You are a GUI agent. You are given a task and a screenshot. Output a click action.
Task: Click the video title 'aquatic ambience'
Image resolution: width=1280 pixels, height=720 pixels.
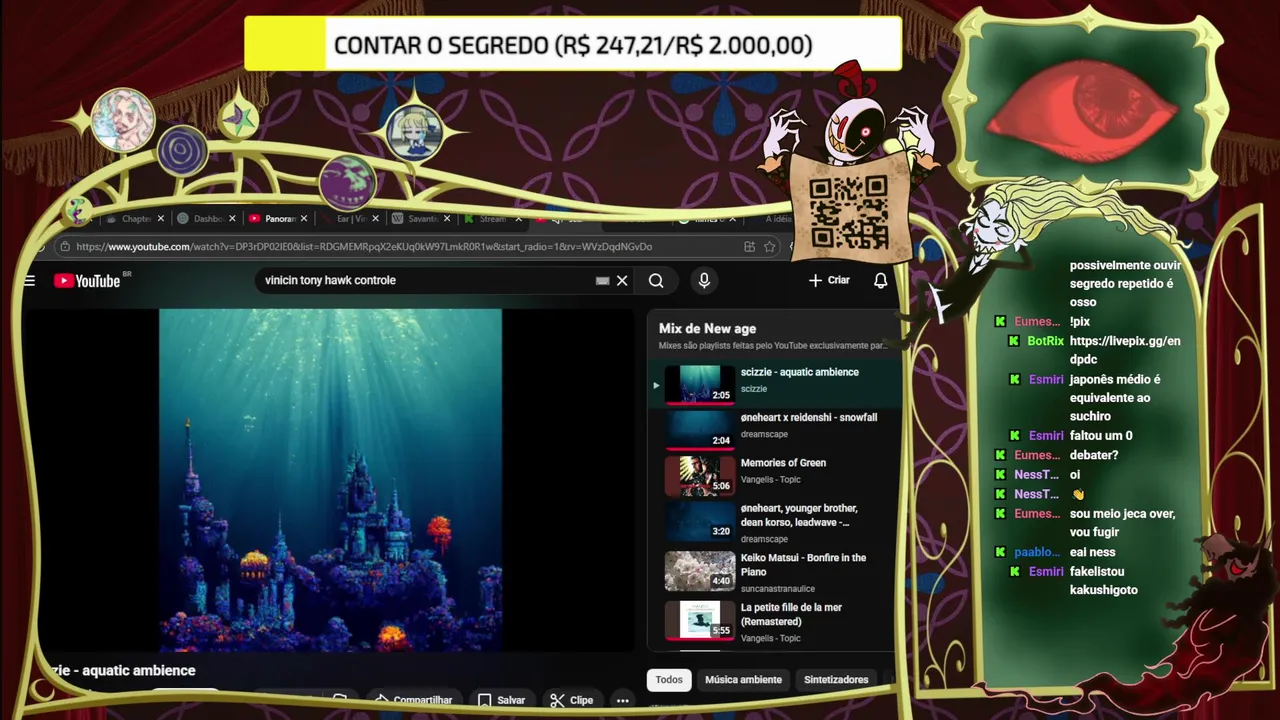[122, 671]
